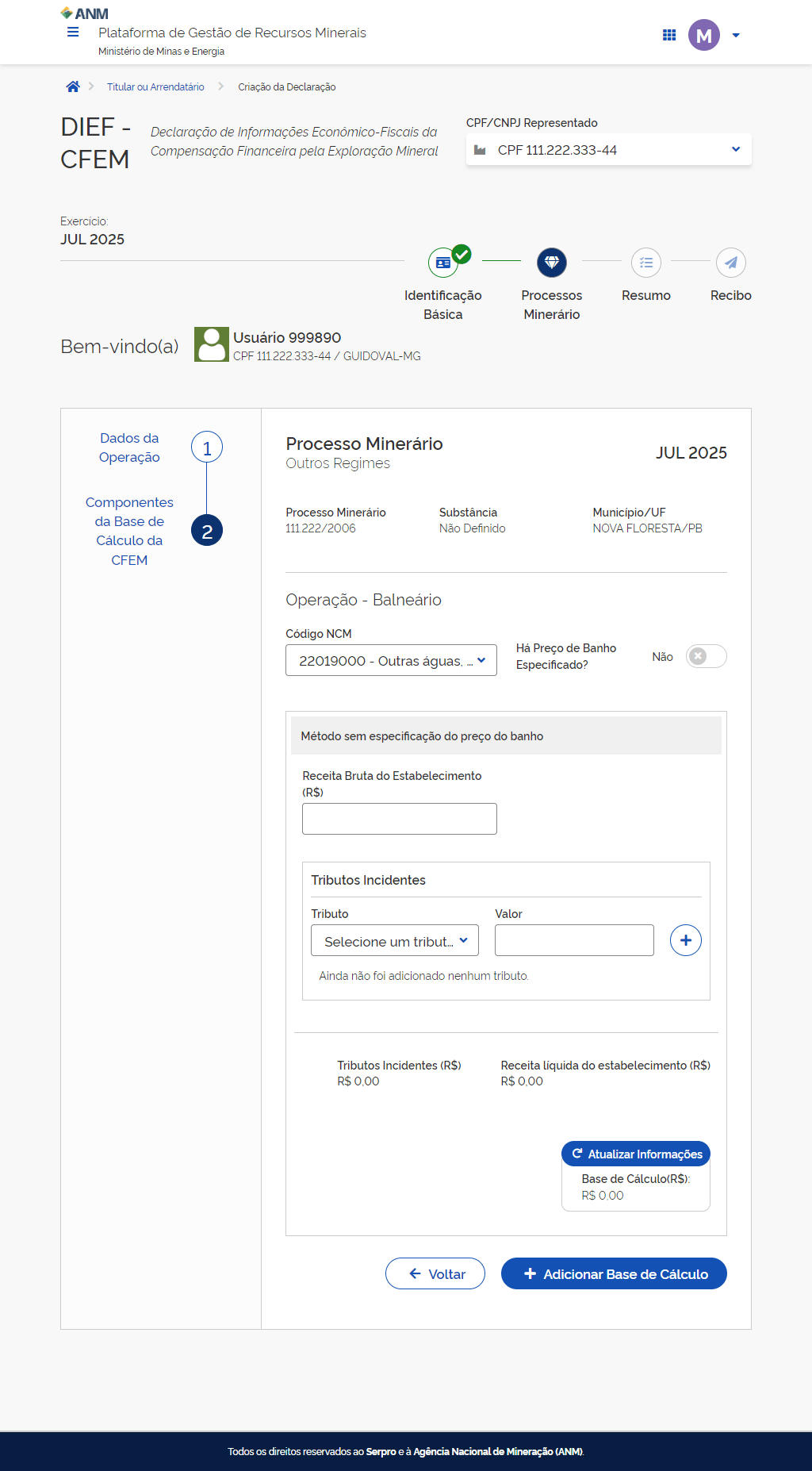
Task: Open the apps grid icon
Action: (x=669, y=35)
